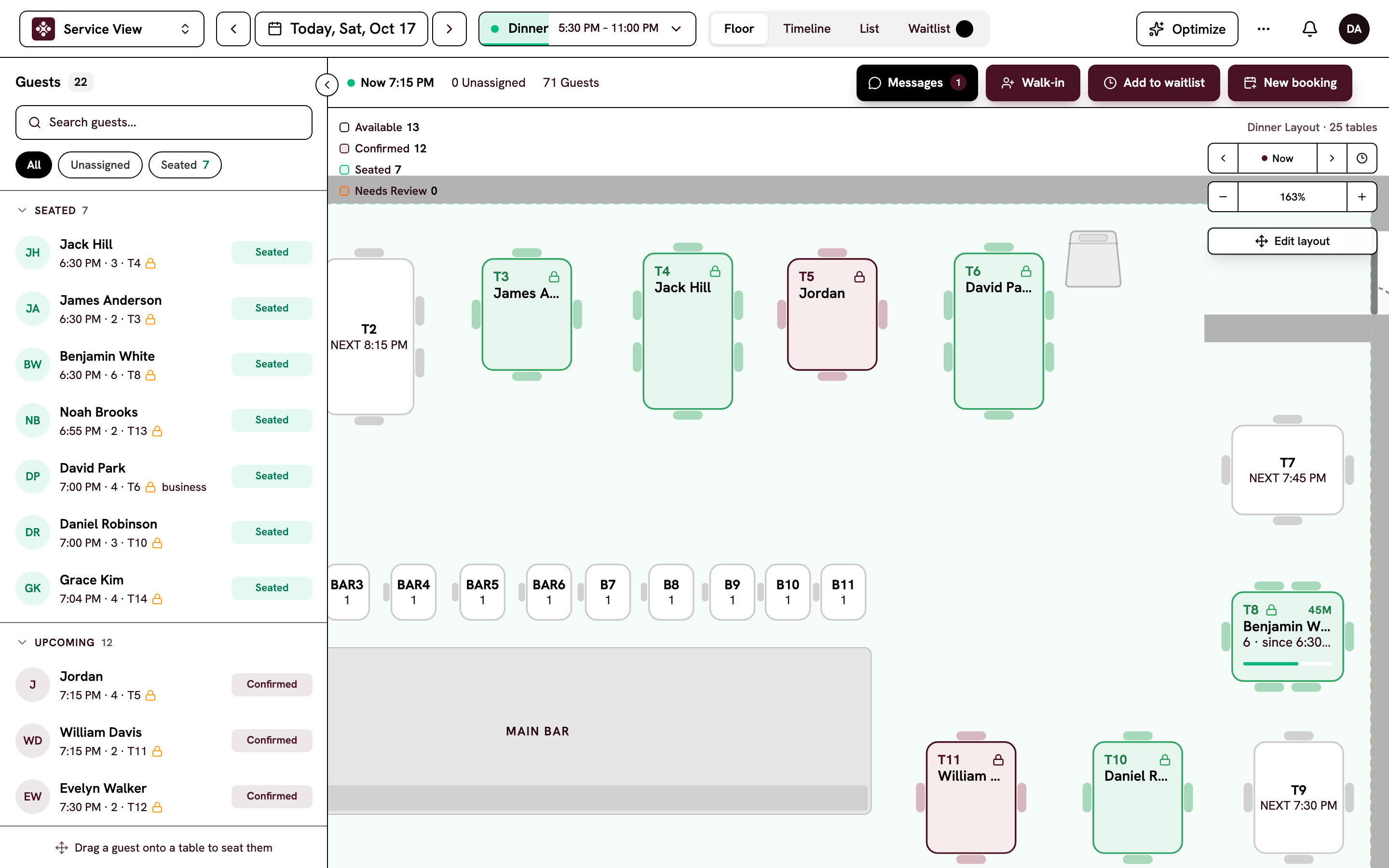Click the Edit layout button
1389x868 pixels.
tap(1292, 241)
